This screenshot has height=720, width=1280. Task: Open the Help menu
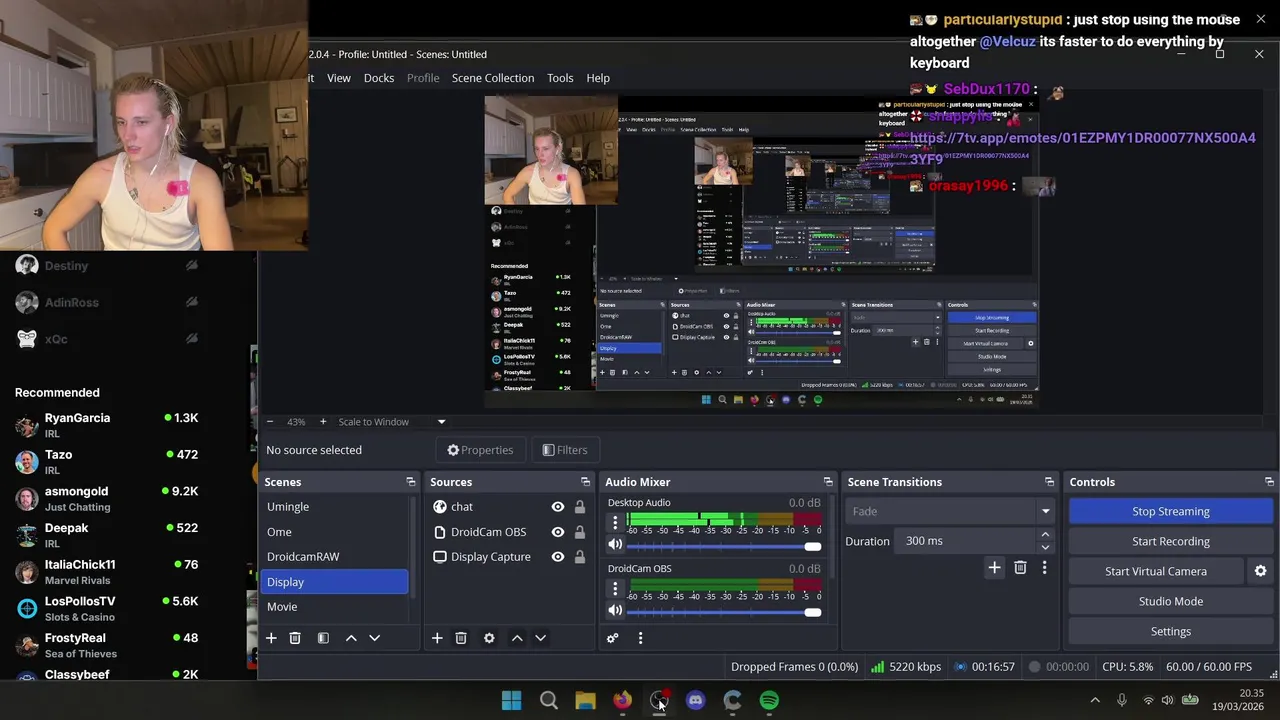598,78
